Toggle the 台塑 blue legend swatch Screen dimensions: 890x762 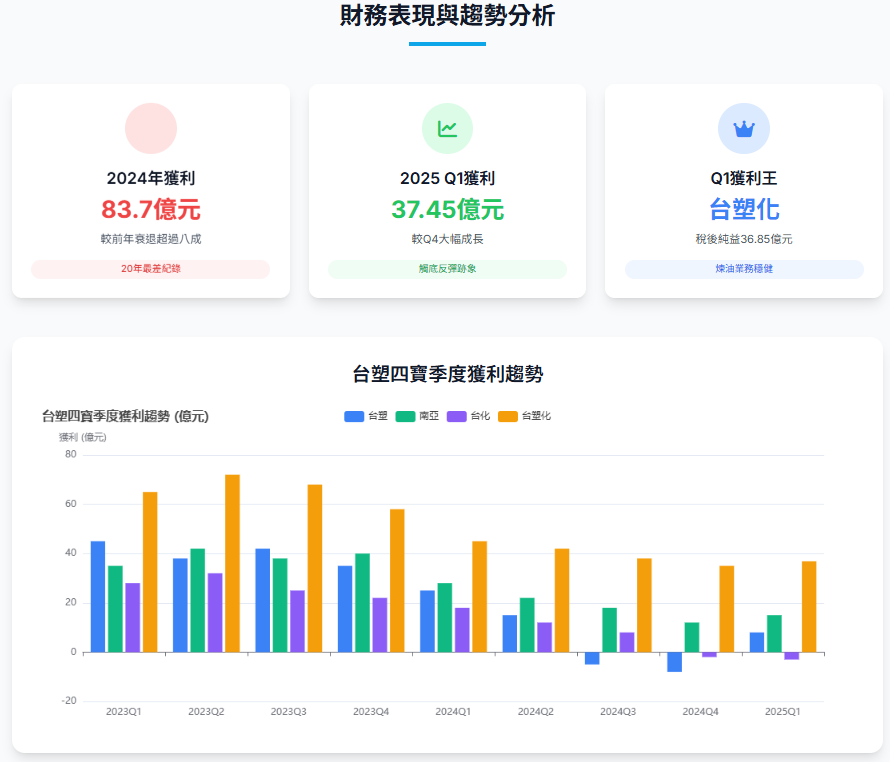coord(354,416)
